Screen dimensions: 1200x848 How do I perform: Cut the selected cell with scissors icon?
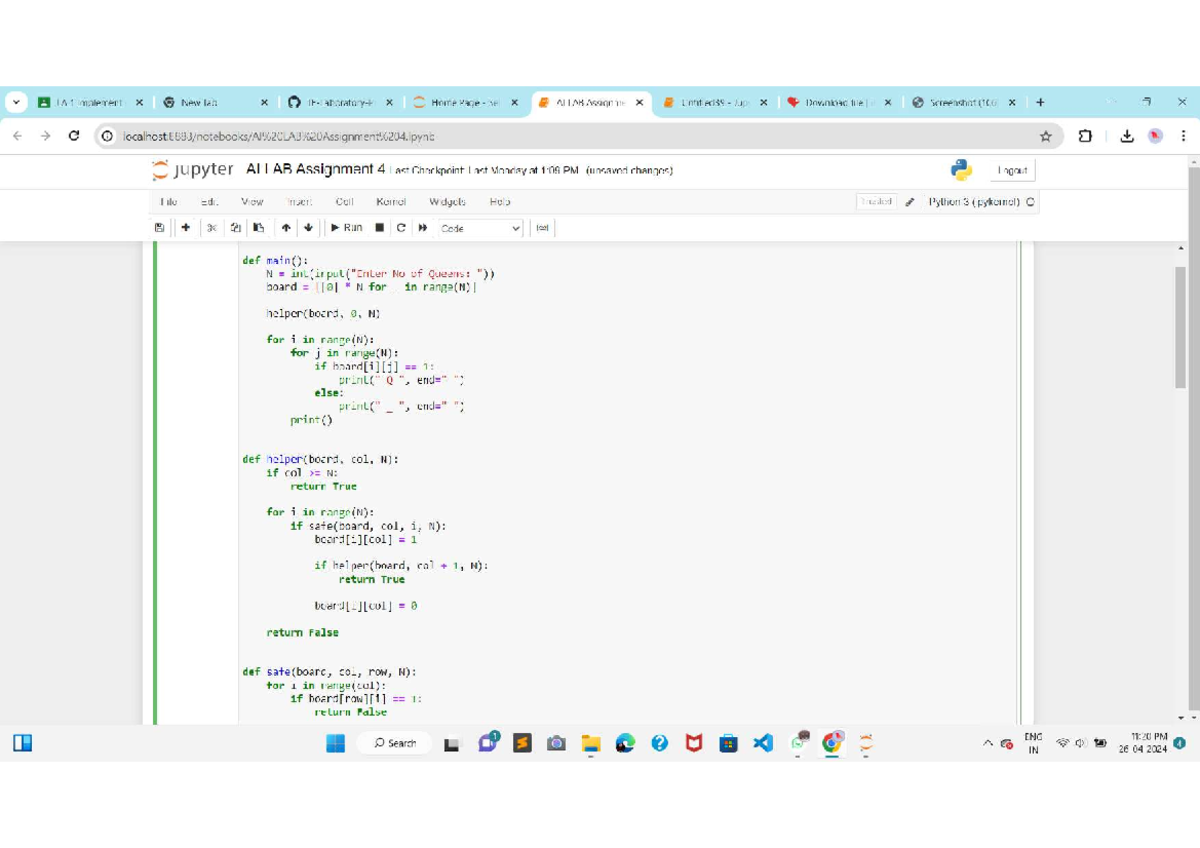[x=211, y=228]
